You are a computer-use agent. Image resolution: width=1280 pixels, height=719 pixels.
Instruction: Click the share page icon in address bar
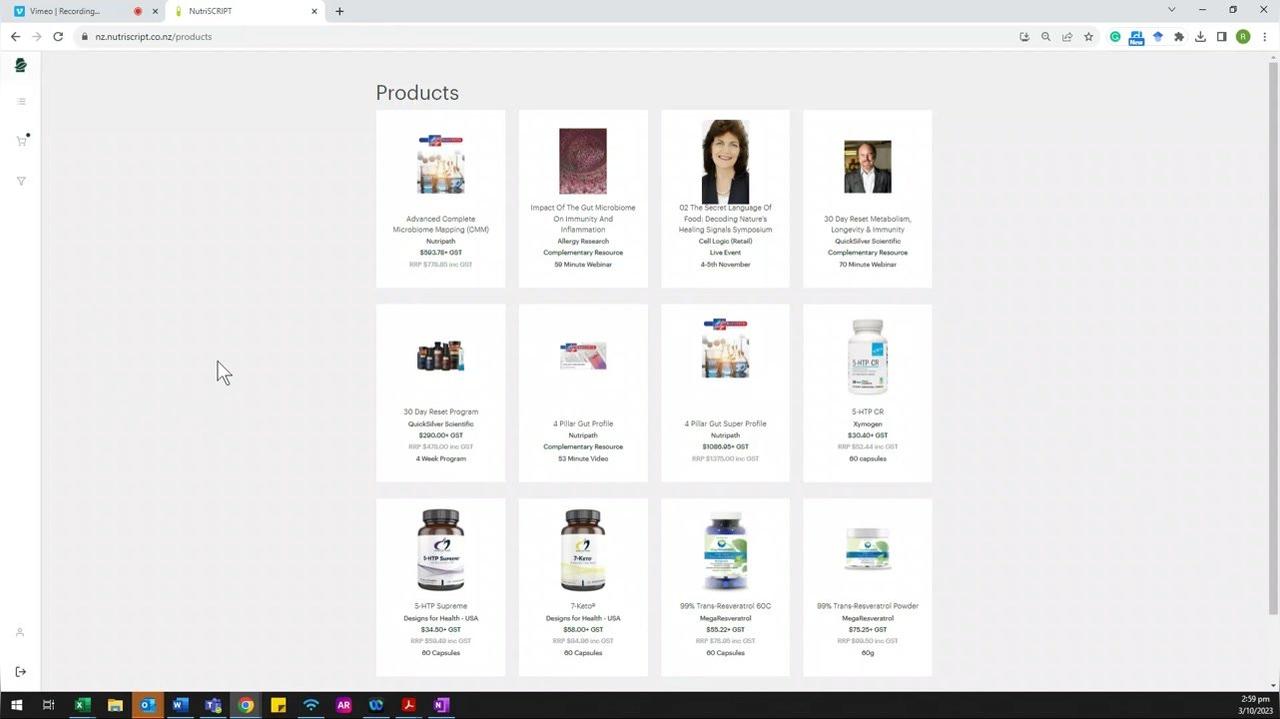(x=1067, y=37)
